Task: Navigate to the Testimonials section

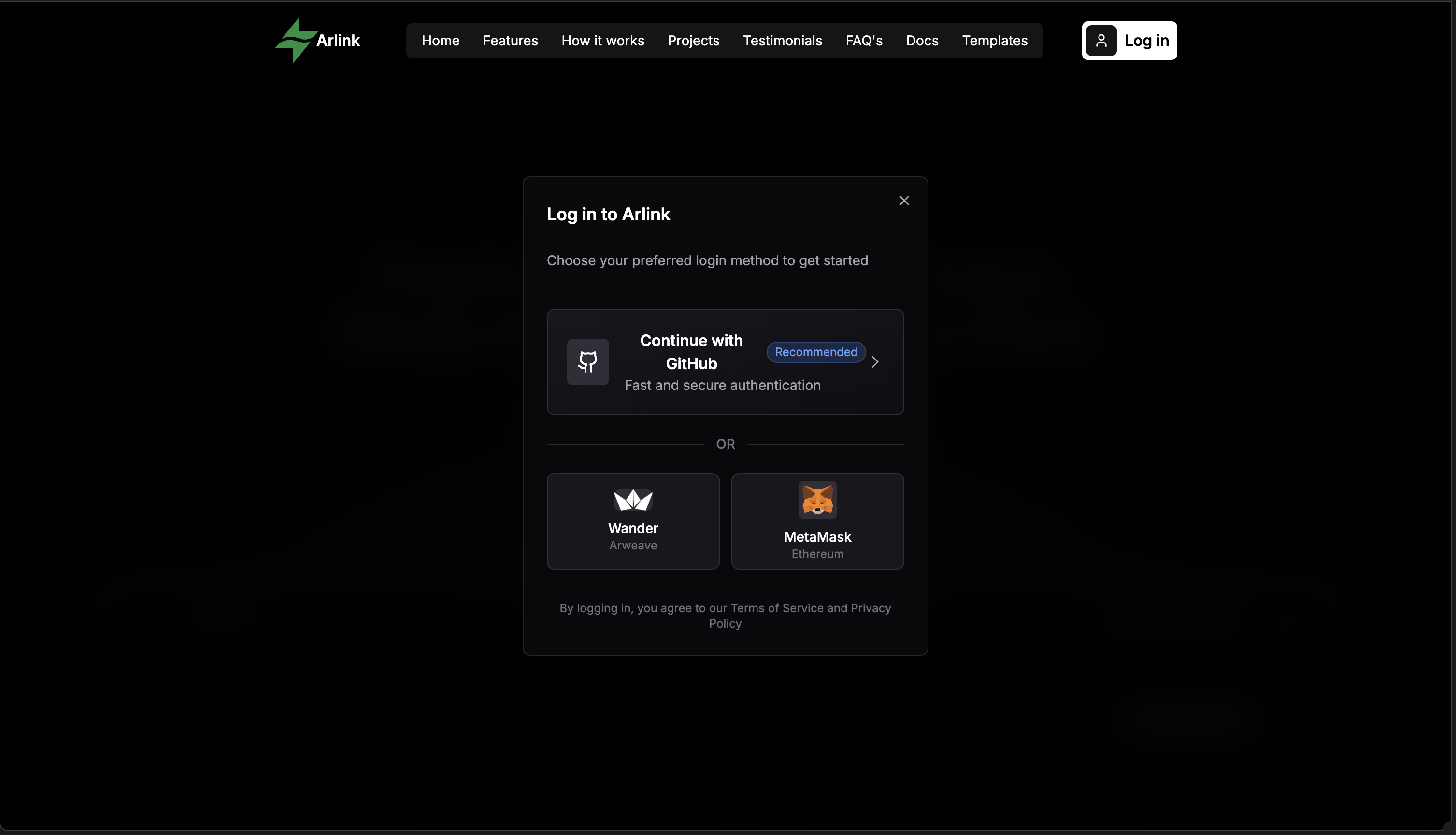Action: point(783,40)
